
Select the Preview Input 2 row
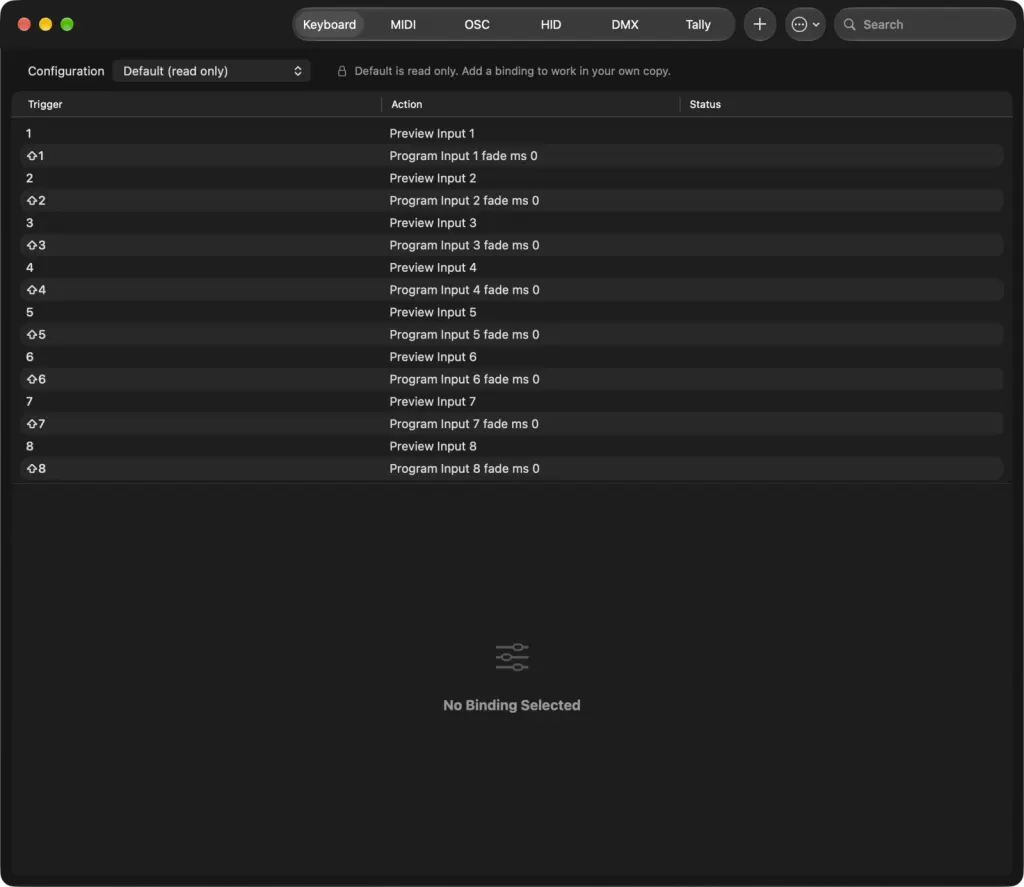pyautogui.click(x=511, y=178)
